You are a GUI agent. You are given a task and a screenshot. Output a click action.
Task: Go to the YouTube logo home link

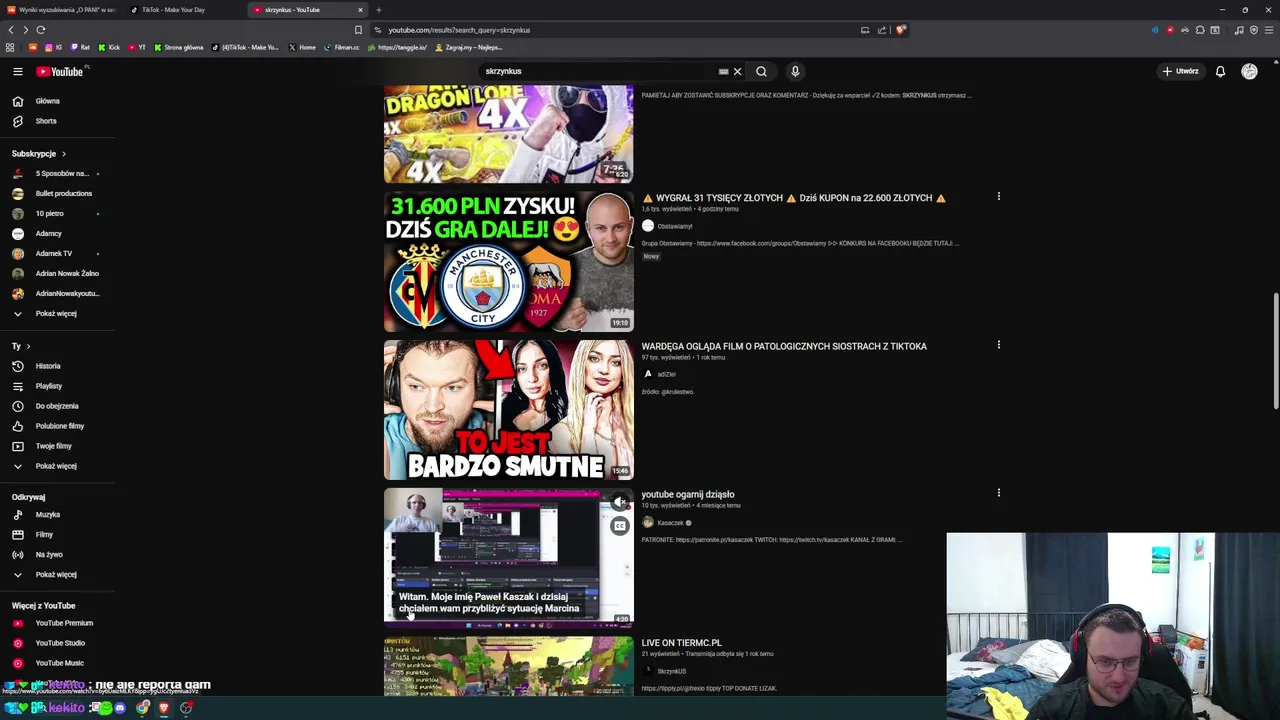(62, 71)
